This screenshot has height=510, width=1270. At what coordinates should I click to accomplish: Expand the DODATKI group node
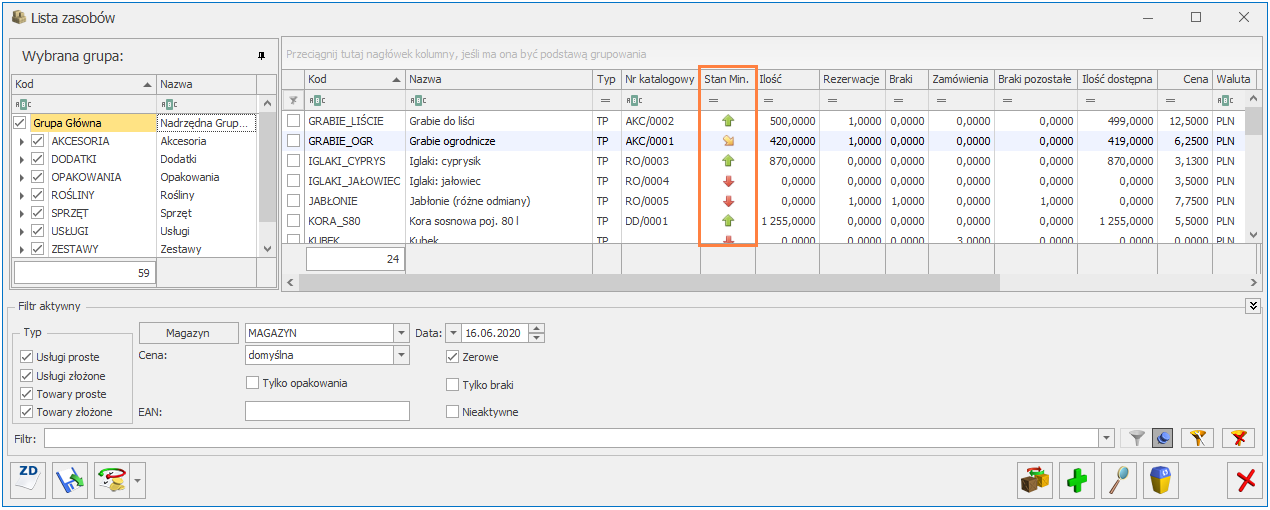(x=22, y=159)
